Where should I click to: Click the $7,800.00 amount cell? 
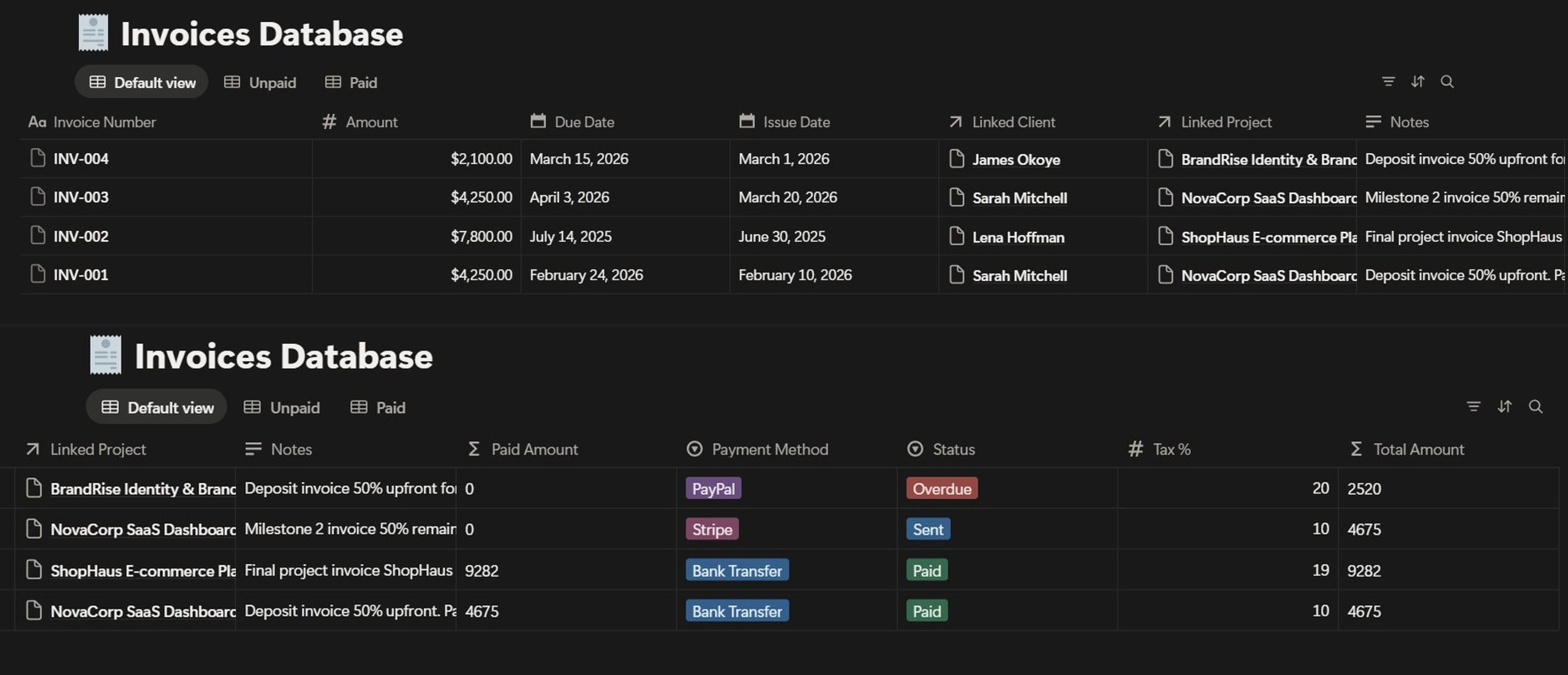417,236
